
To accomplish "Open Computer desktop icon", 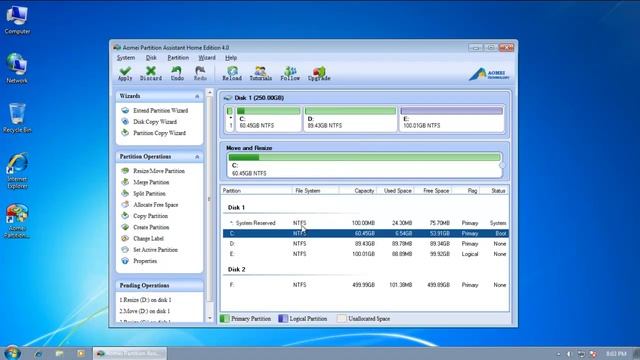I will pos(17,20).
